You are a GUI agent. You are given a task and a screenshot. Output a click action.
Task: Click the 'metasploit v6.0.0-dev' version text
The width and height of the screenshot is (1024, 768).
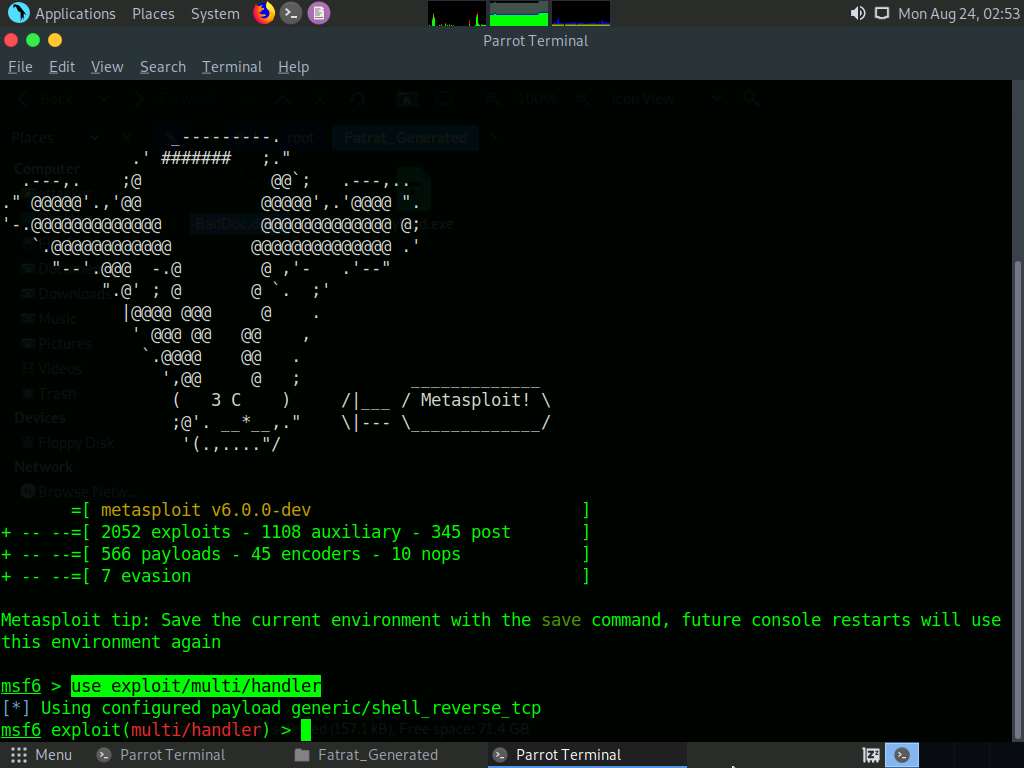pos(206,510)
